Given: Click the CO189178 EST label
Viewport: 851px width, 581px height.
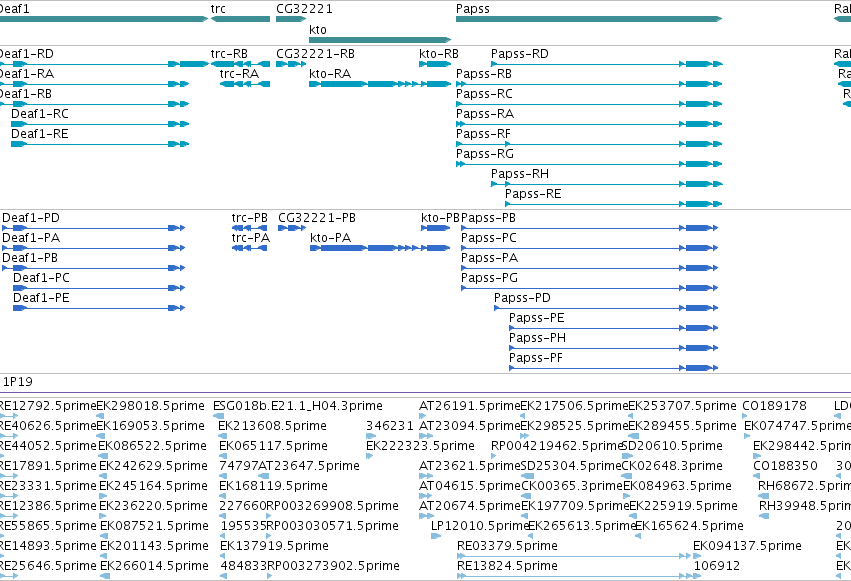Looking at the screenshot, I should 774,406.
